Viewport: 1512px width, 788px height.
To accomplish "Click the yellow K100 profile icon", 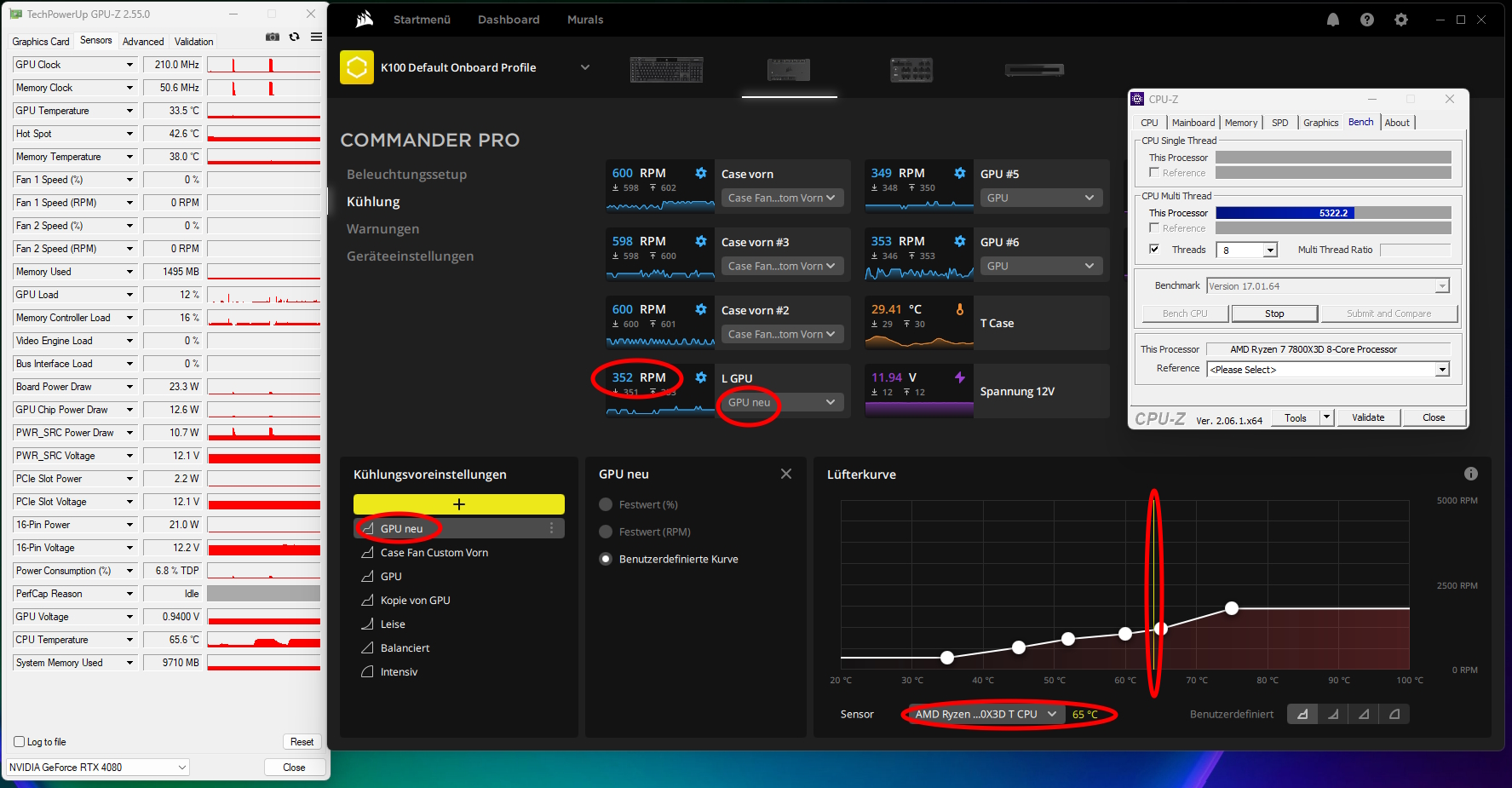I will (357, 67).
